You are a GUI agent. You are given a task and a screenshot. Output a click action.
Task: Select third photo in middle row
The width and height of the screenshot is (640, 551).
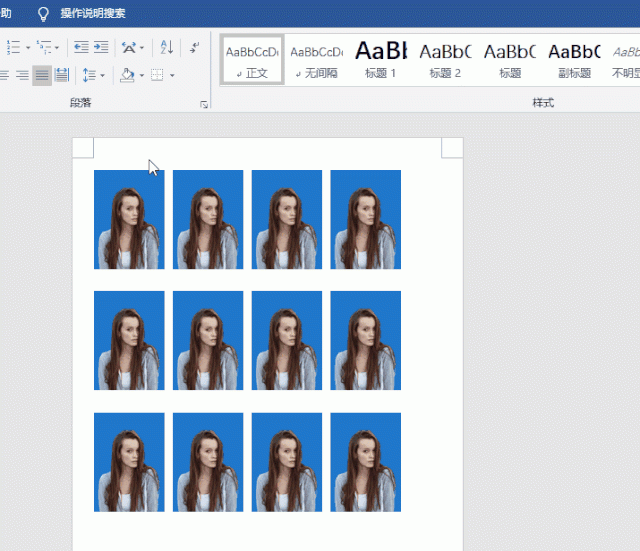(x=287, y=340)
